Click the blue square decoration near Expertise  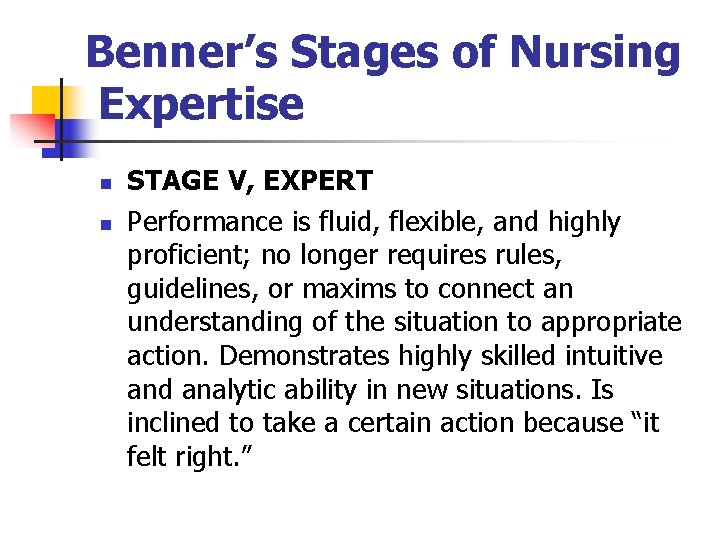pyautogui.click(x=72, y=128)
